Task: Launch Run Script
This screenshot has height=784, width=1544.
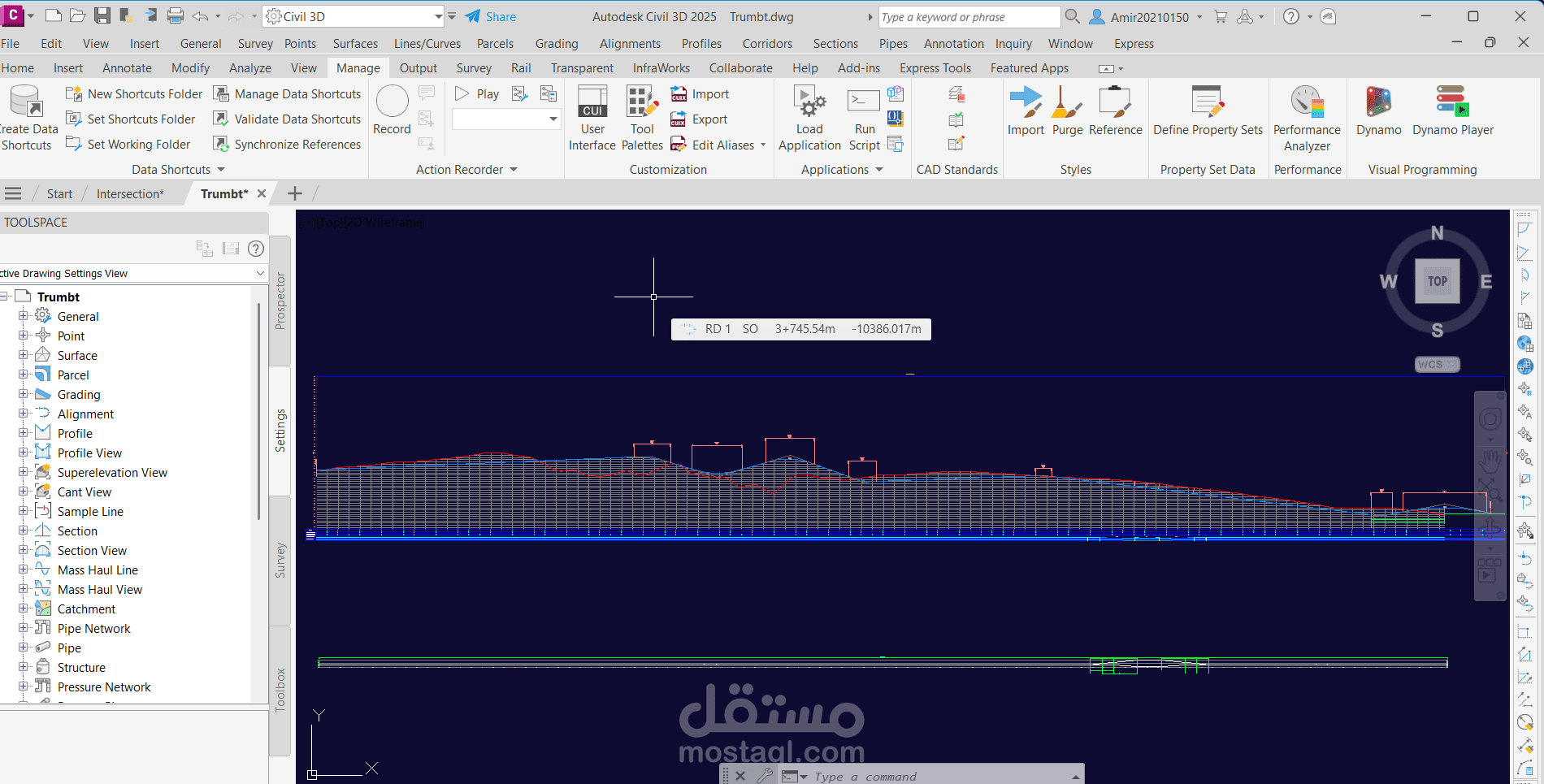Action: tap(864, 119)
